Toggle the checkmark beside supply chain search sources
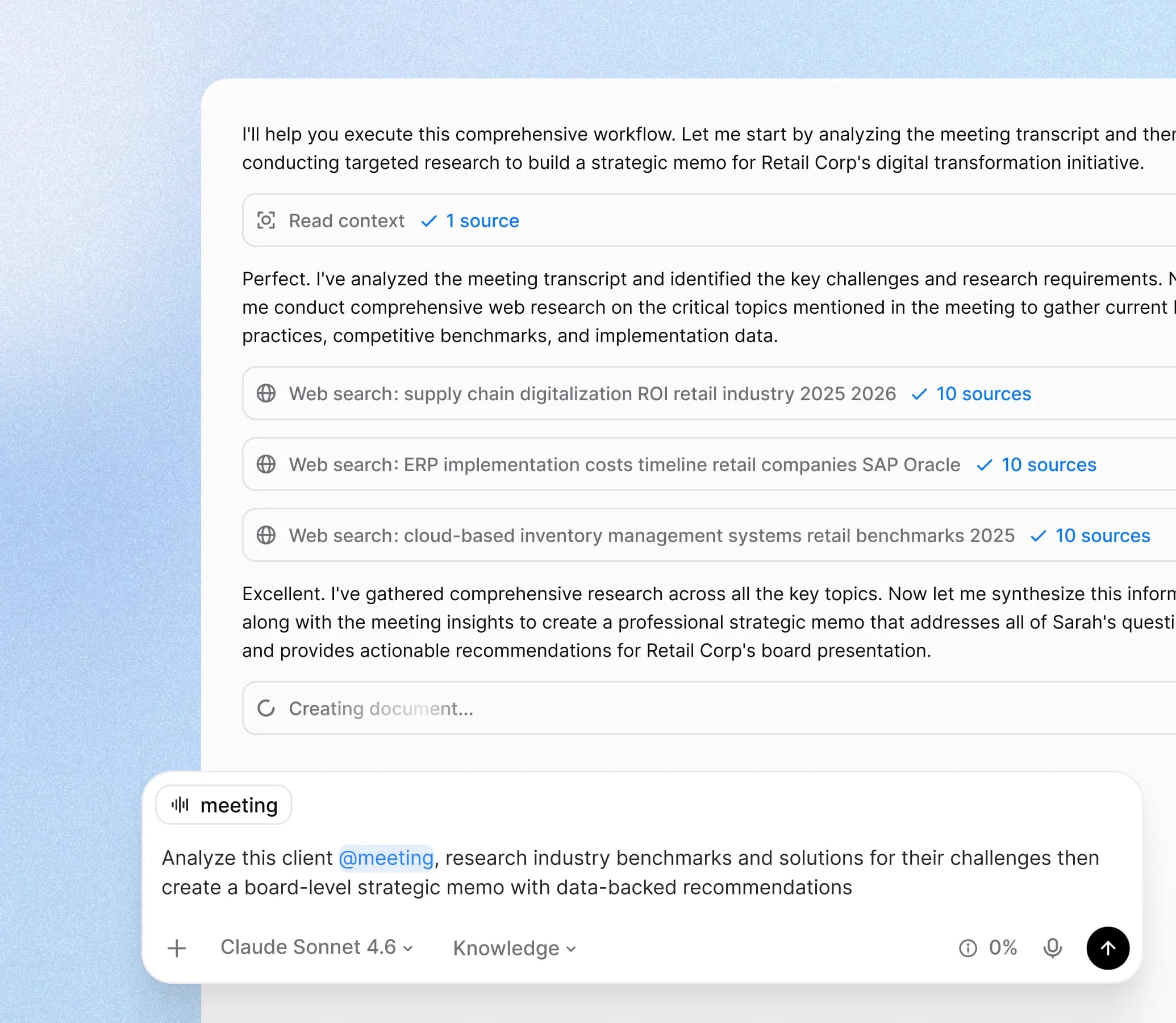This screenshot has width=1176, height=1023. click(919, 393)
